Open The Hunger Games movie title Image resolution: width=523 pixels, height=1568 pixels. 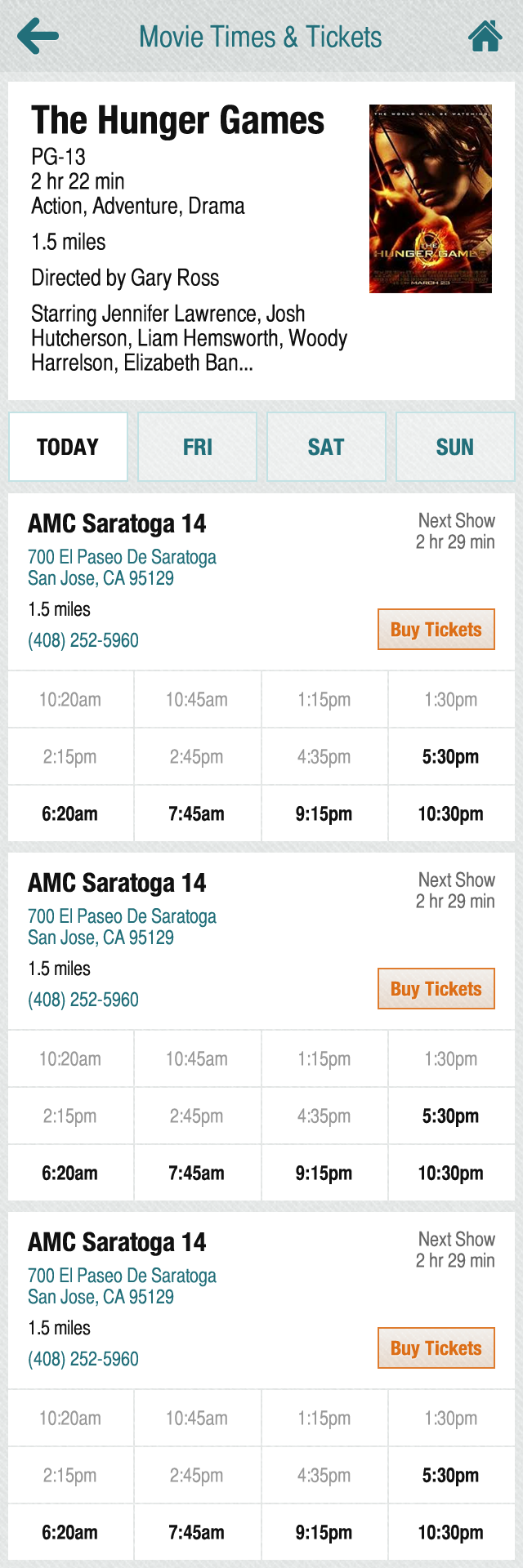click(x=177, y=120)
